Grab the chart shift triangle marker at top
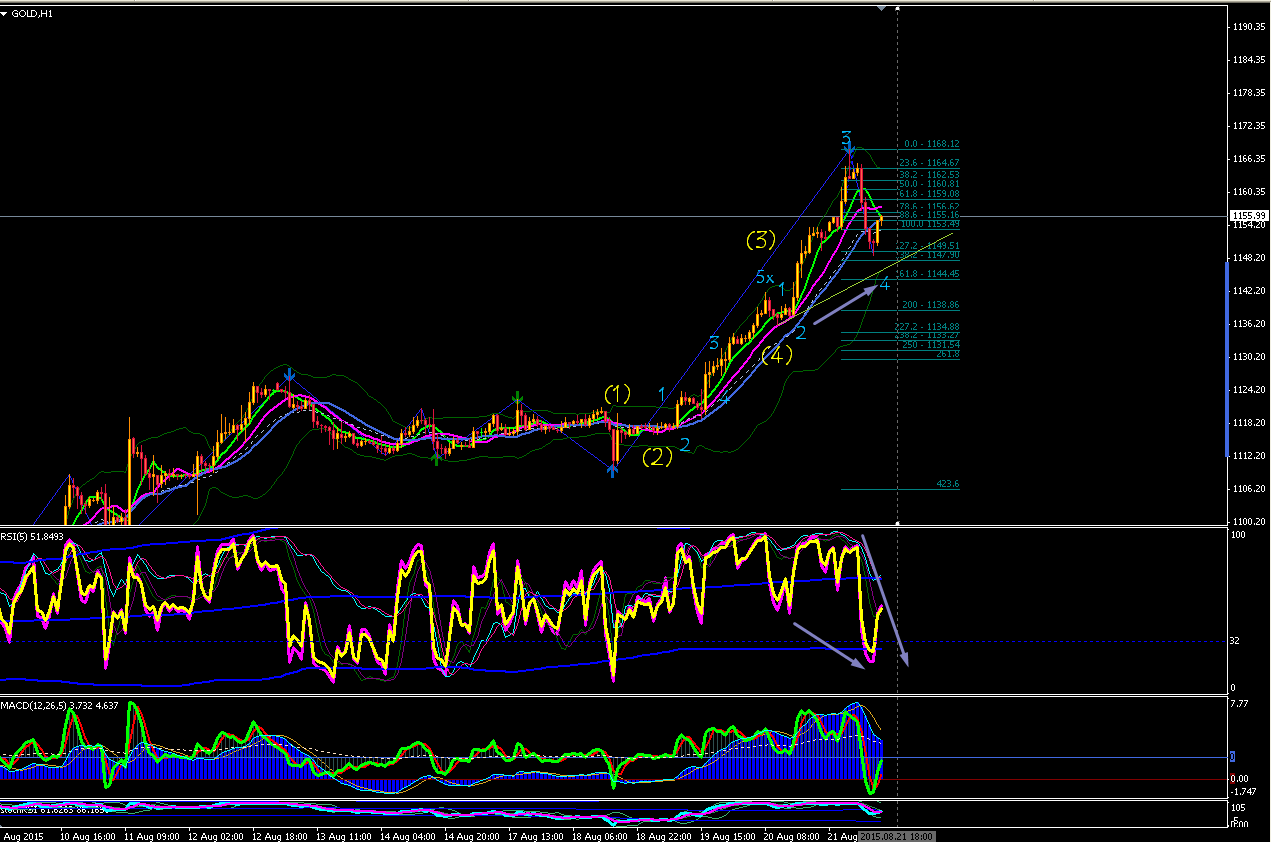The width and height of the screenshot is (1271, 842). click(881, 7)
